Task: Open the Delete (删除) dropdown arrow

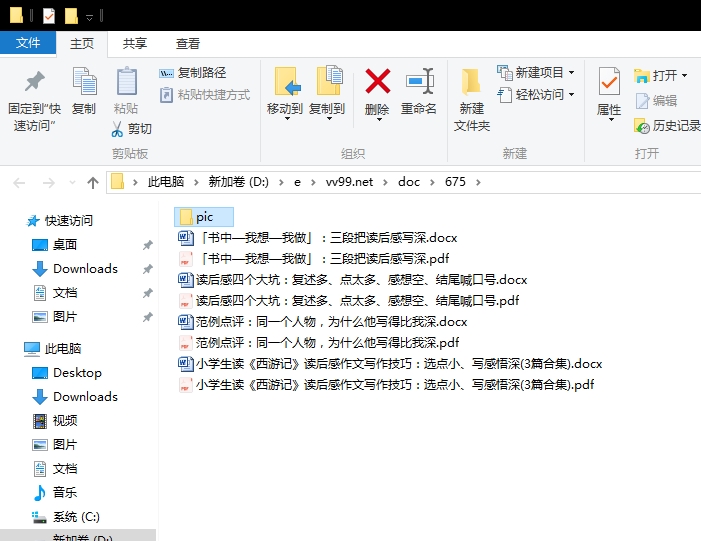Action: [379, 119]
